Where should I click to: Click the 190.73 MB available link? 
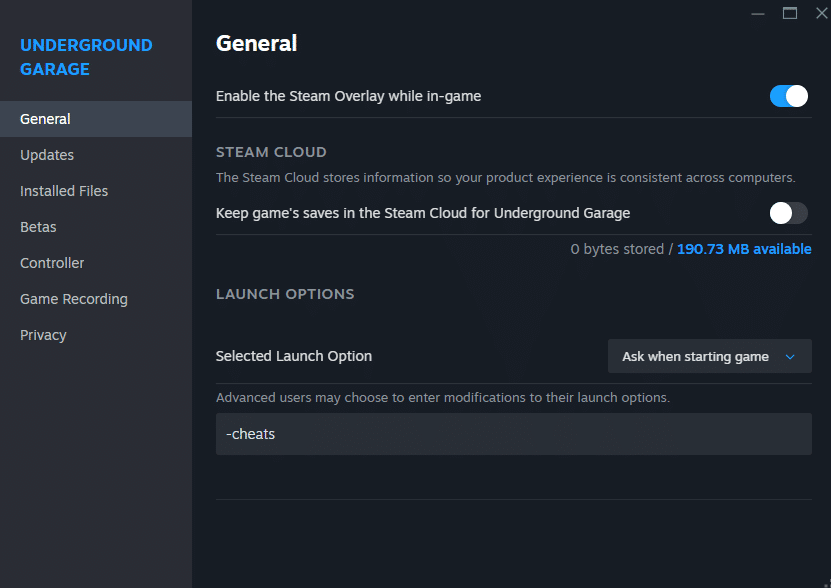coord(744,249)
